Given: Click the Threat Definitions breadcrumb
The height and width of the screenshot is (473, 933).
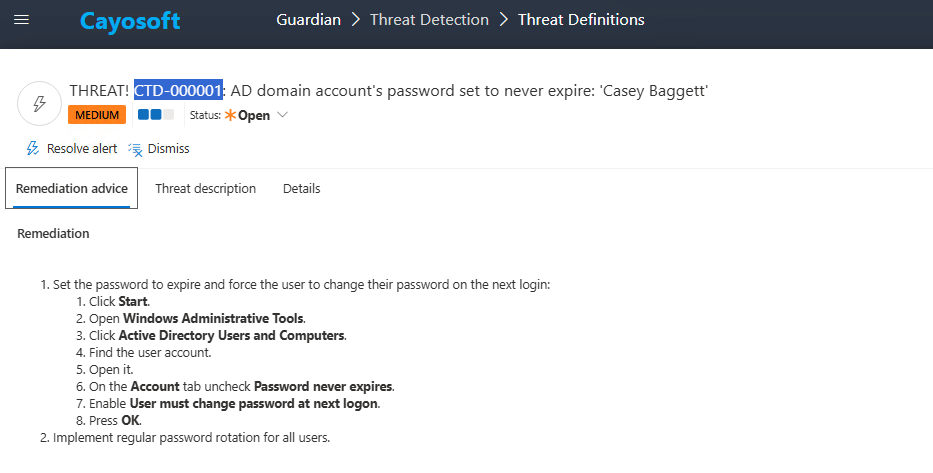Looking at the screenshot, I should [x=581, y=20].
